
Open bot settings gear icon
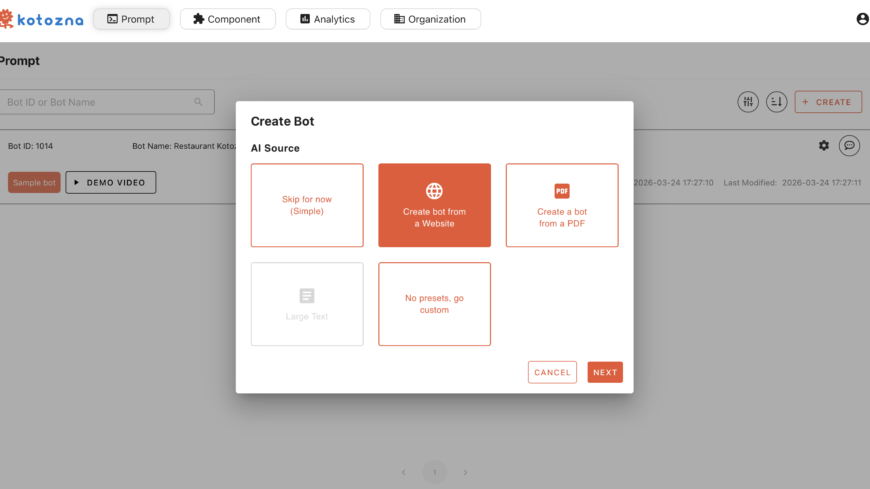pyautogui.click(x=824, y=145)
